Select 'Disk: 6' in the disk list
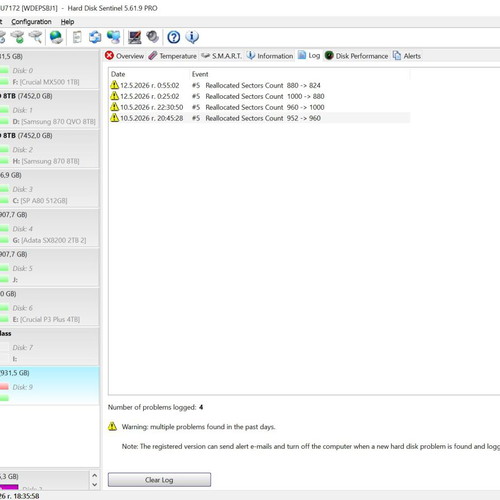The image size is (500, 500). point(23,308)
